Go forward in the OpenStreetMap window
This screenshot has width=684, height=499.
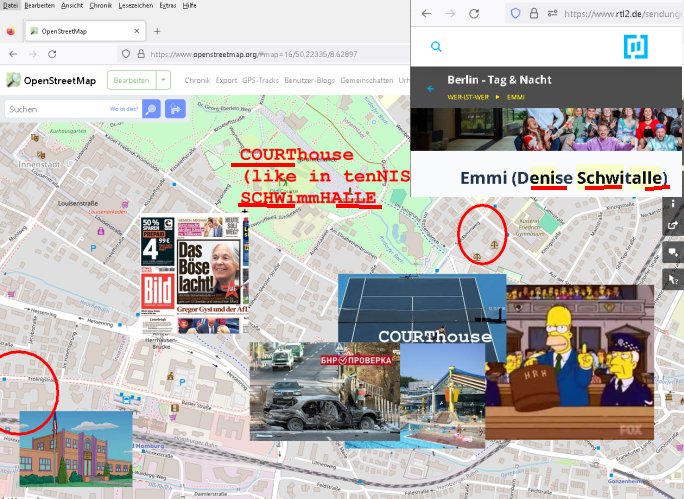pyautogui.click(x=33, y=54)
